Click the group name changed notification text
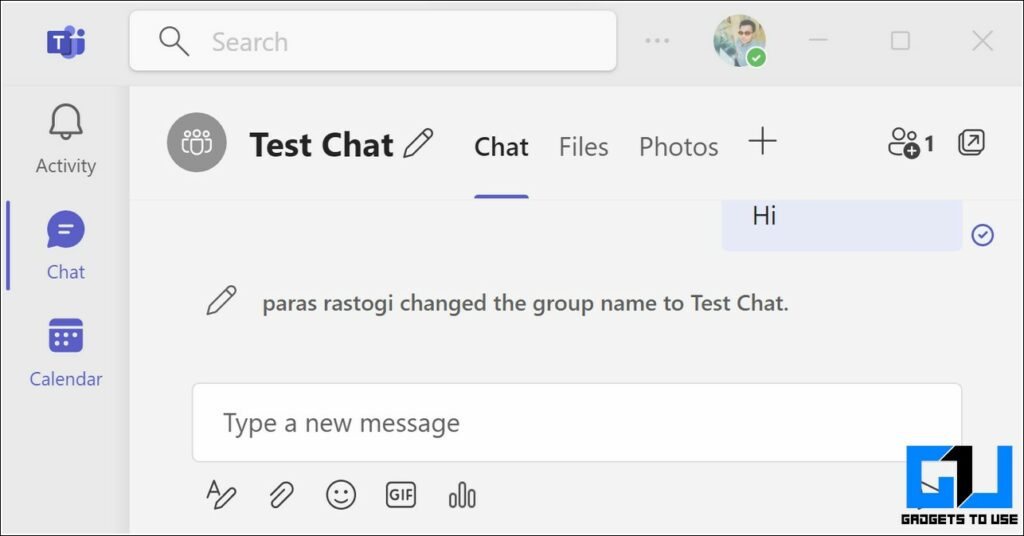This screenshot has width=1024, height=536. (x=525, y=304)
